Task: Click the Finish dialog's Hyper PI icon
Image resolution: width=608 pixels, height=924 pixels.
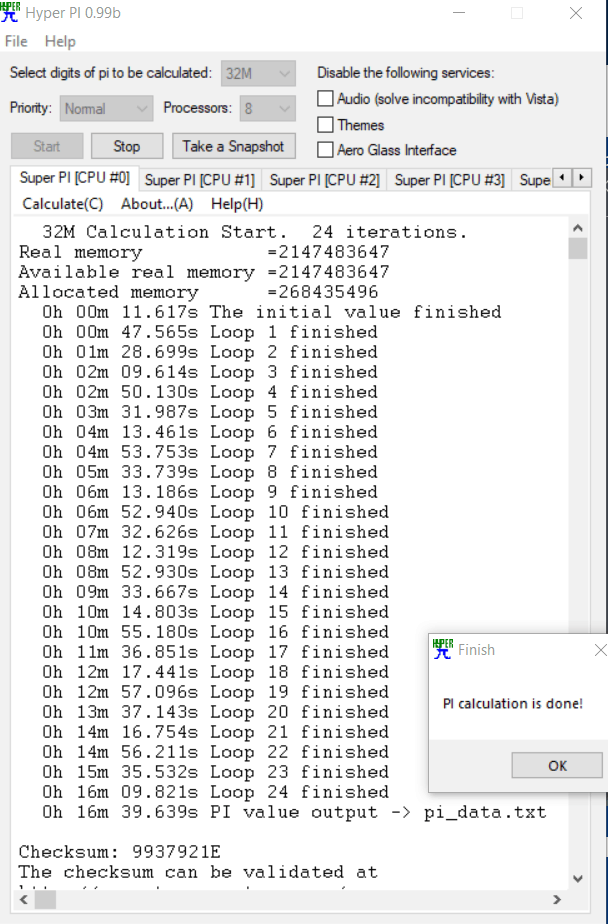Action: [442, 649]
